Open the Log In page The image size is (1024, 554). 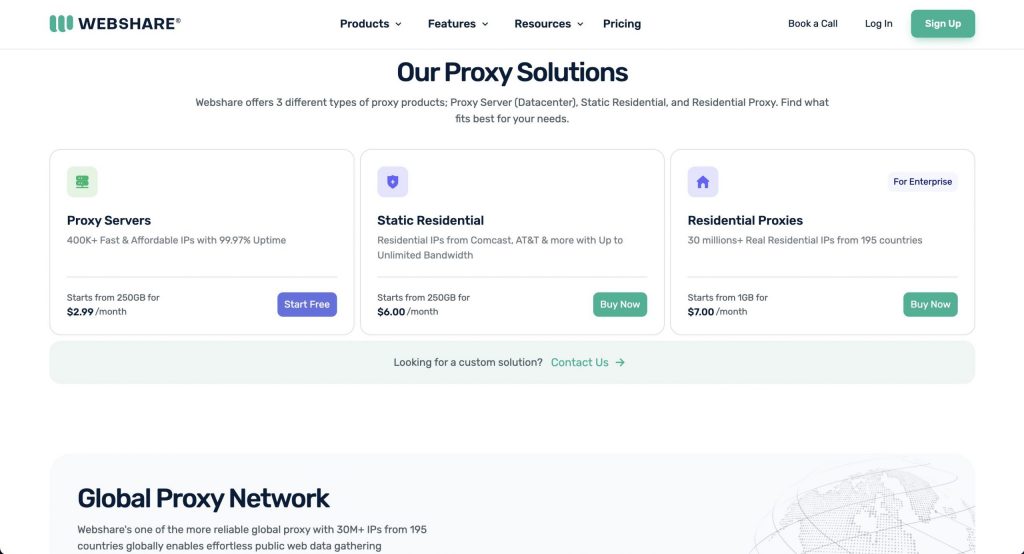pos(878,24)
